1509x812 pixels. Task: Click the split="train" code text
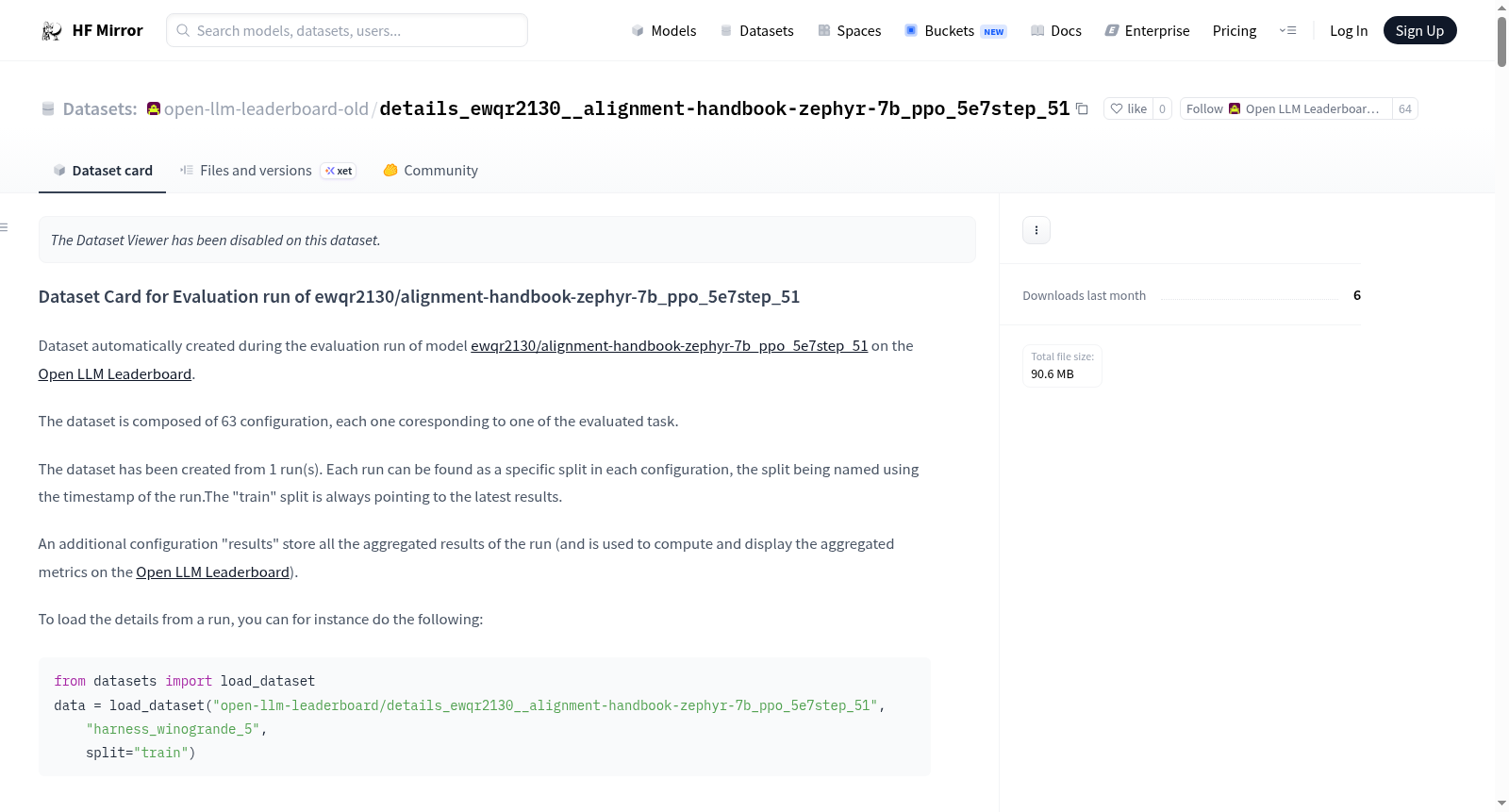(141, 753)
